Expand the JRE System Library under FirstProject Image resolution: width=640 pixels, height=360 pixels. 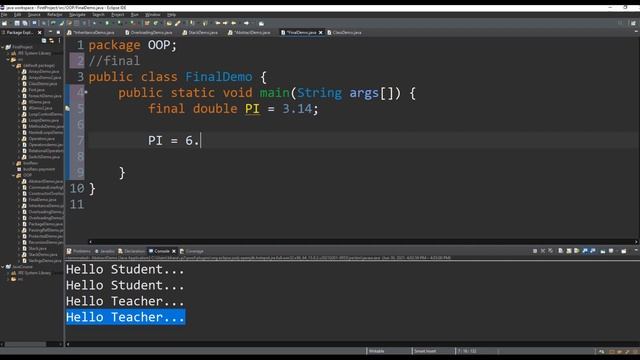pyautogui.click(x=8, y=53)
